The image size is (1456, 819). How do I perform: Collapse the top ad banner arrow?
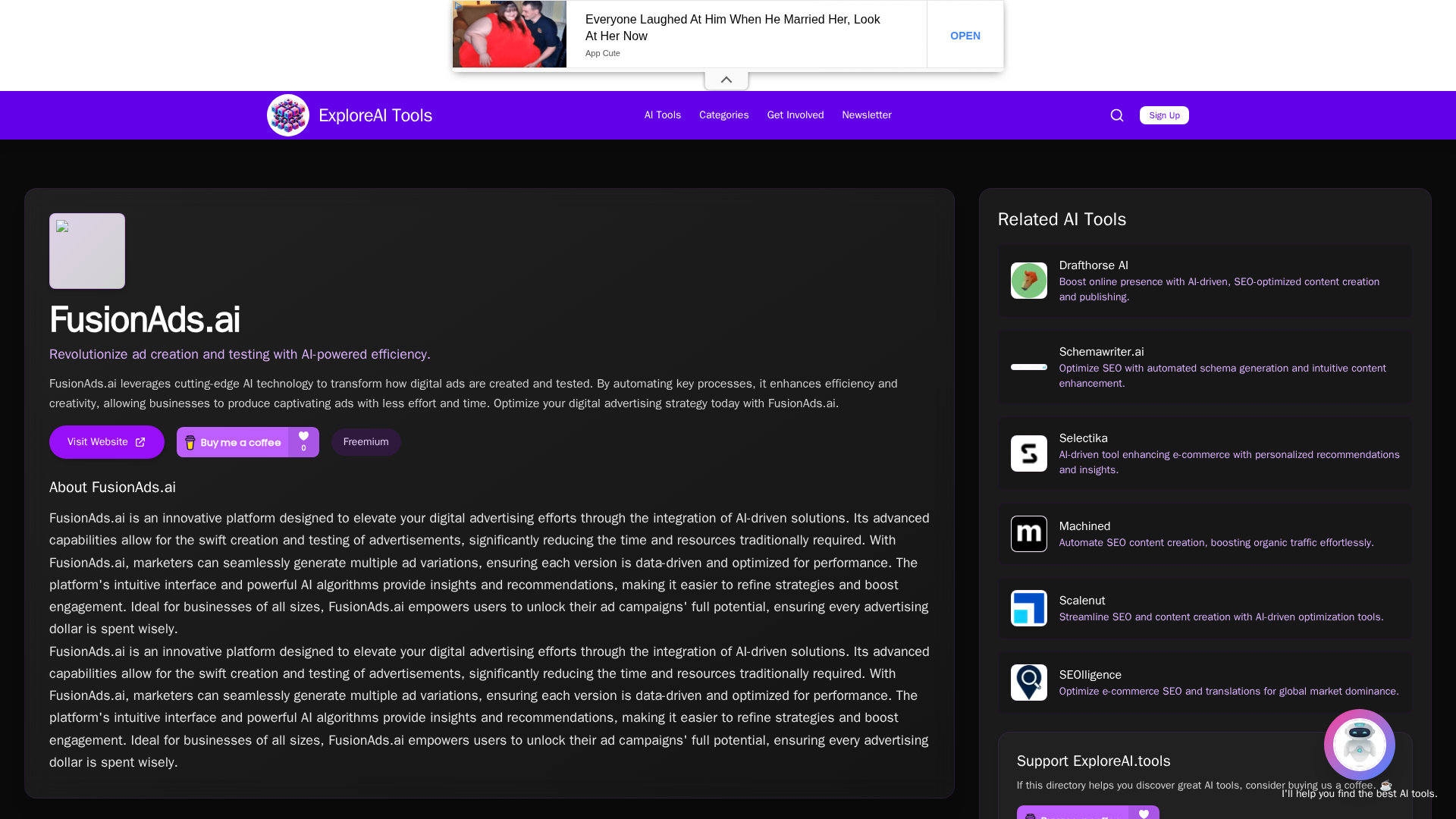click(x=726, y=80)
